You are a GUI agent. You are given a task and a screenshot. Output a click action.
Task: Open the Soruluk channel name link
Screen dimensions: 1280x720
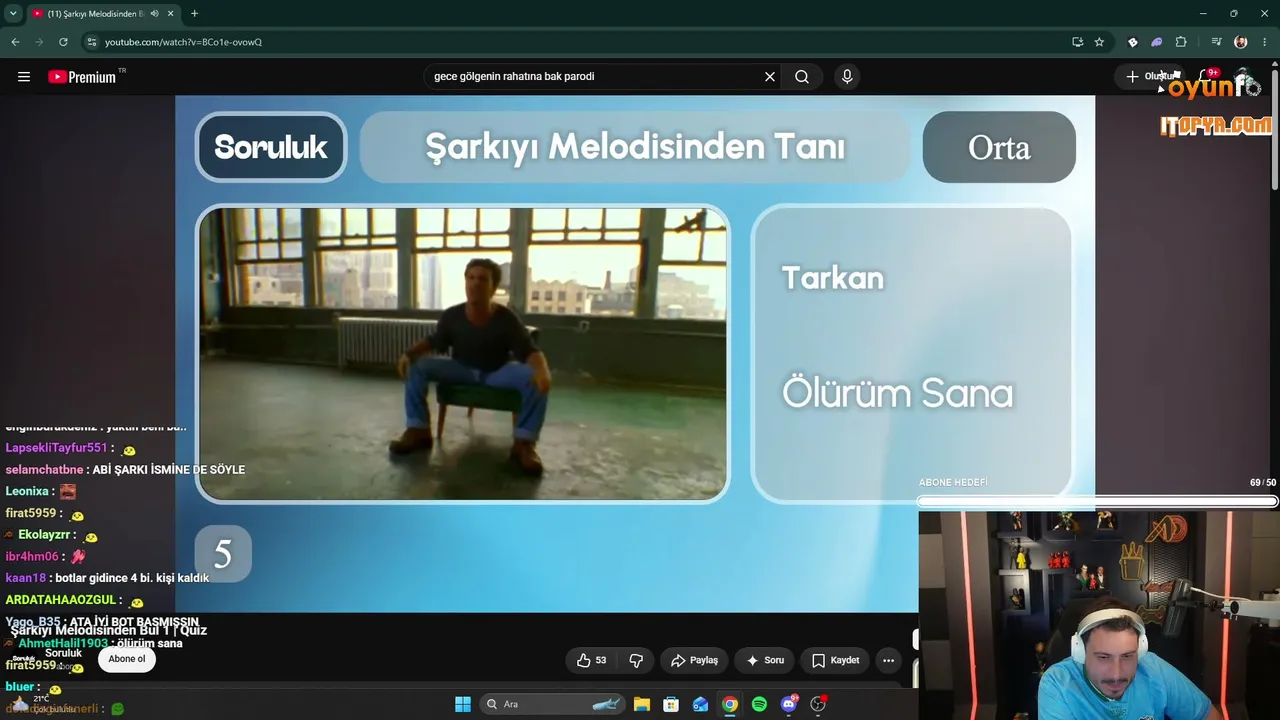coord(63,653)
